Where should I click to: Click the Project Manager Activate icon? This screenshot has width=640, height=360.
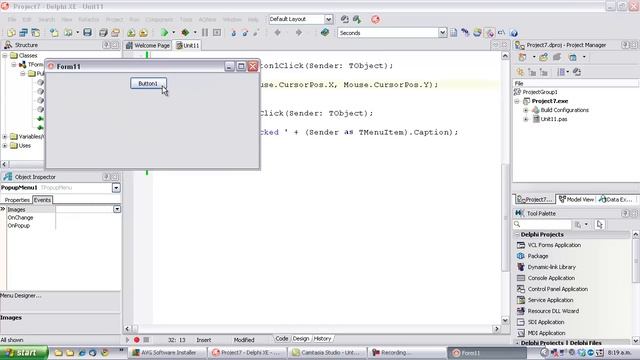tap(522, 57)
